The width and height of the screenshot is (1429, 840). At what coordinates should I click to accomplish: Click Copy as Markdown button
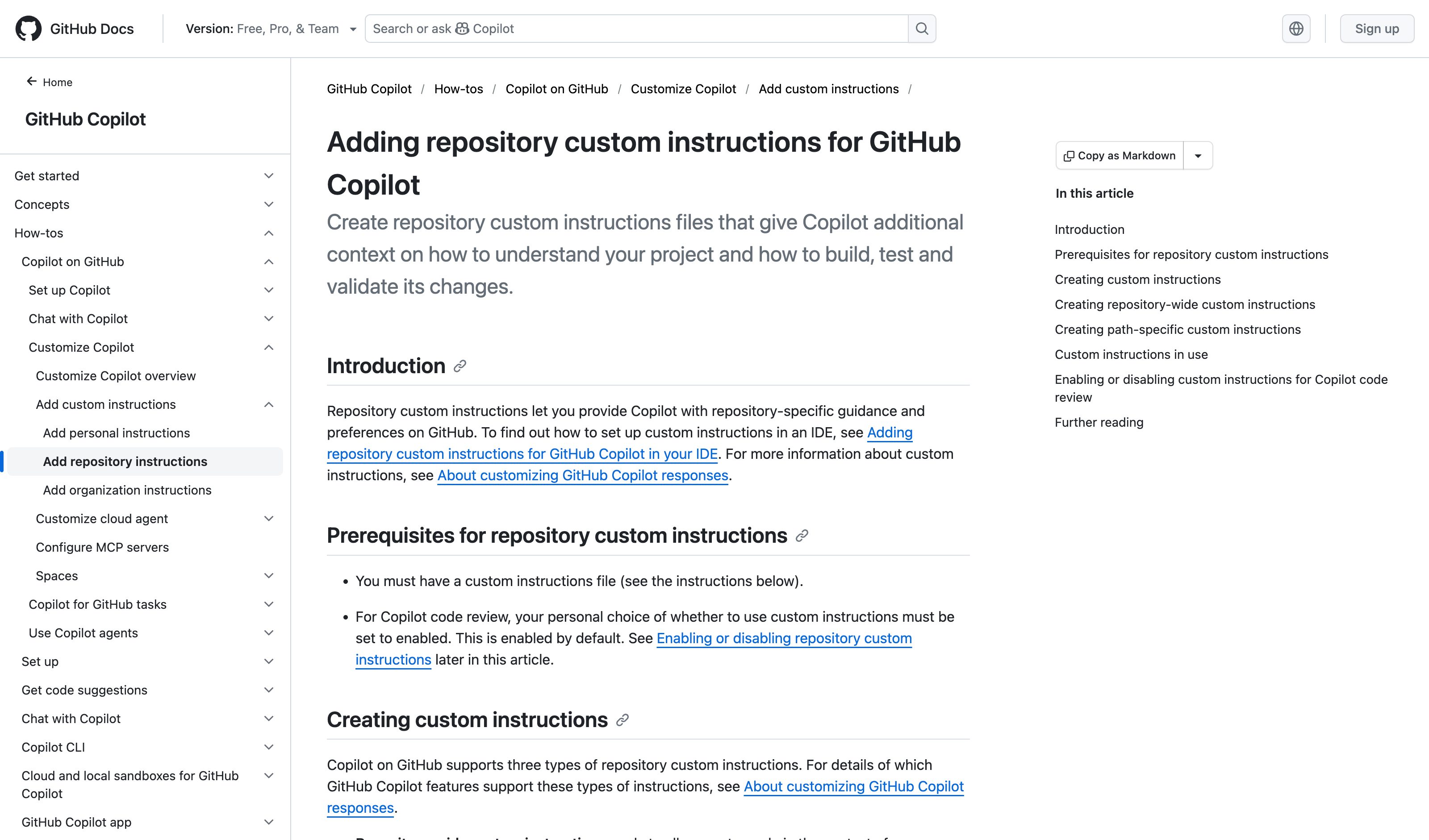point(1120,156)
